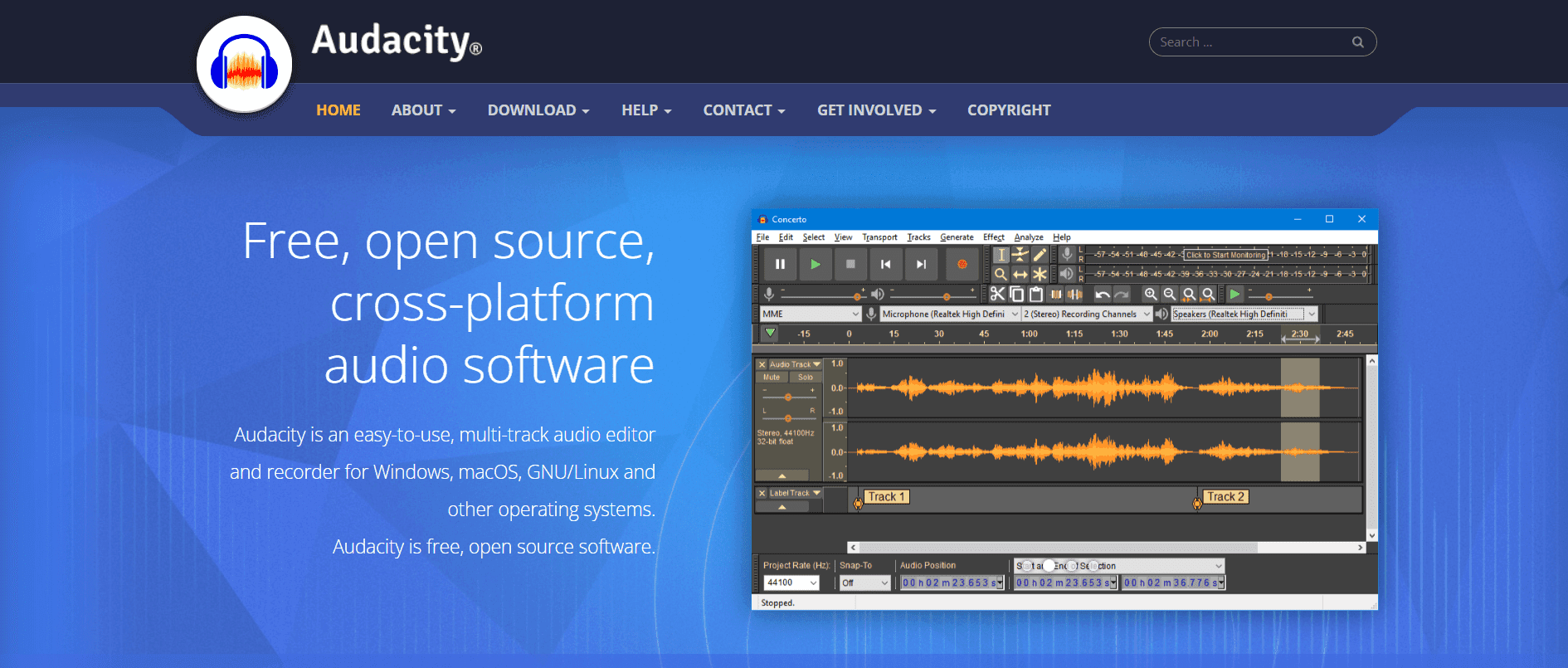Expand the HELP website menu
This screenshot has width=1568, height=668.
click(646, 110)
